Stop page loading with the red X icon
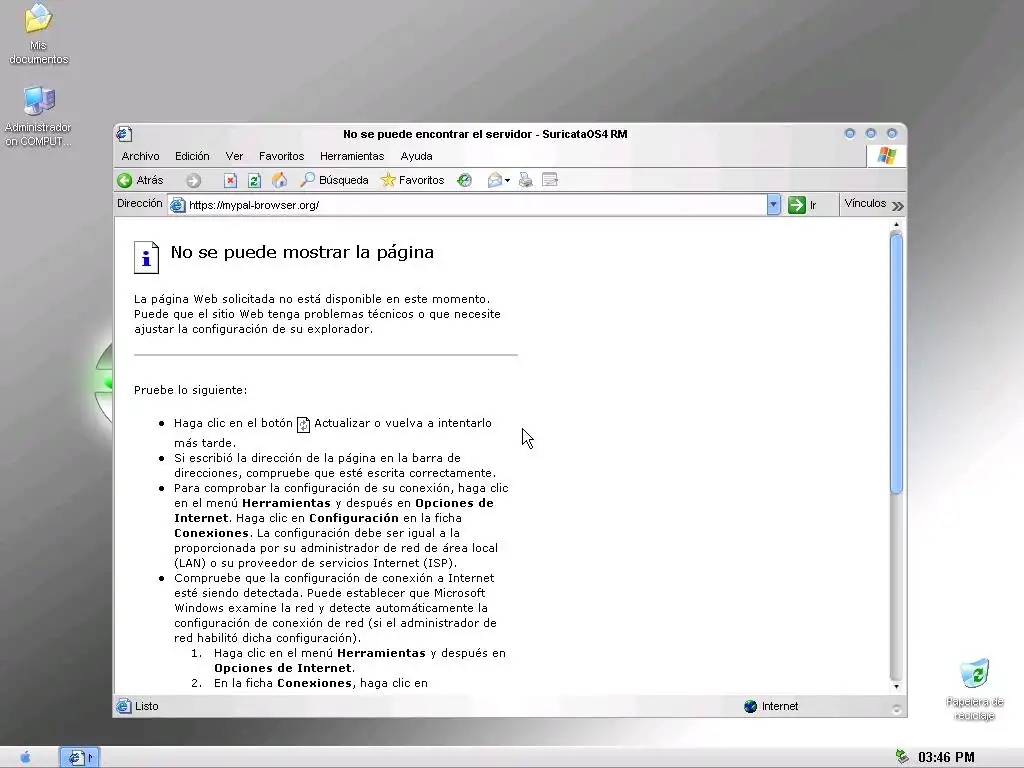 click(x=230, y=180)
